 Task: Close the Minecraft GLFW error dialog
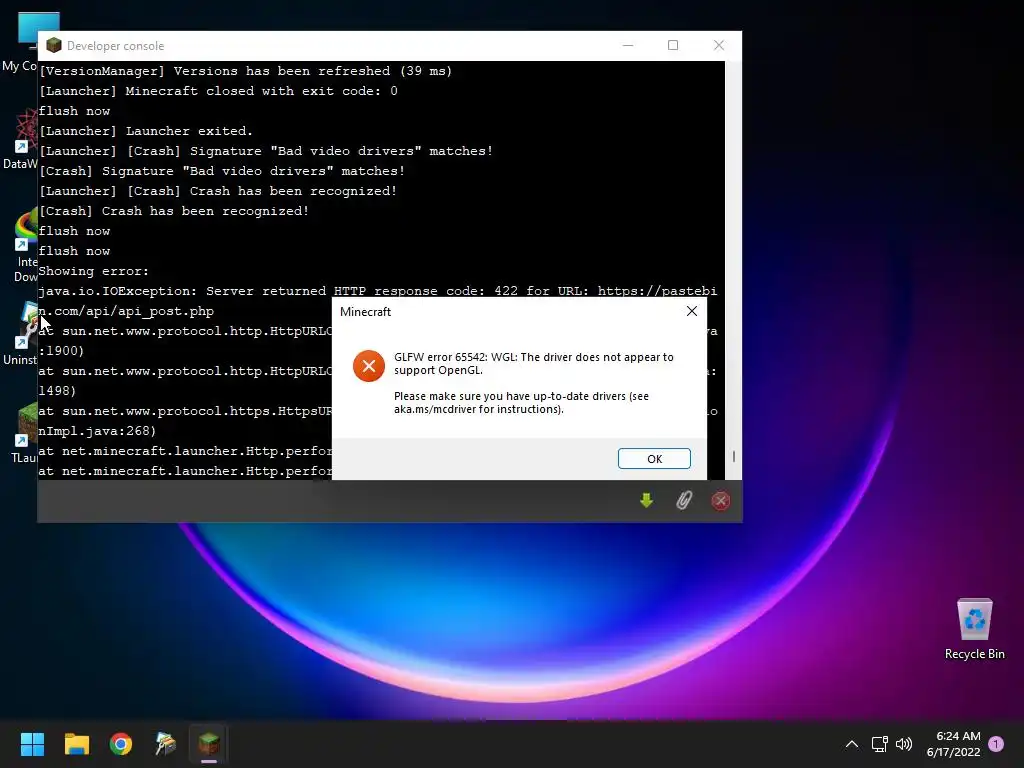tap(692, 312)
